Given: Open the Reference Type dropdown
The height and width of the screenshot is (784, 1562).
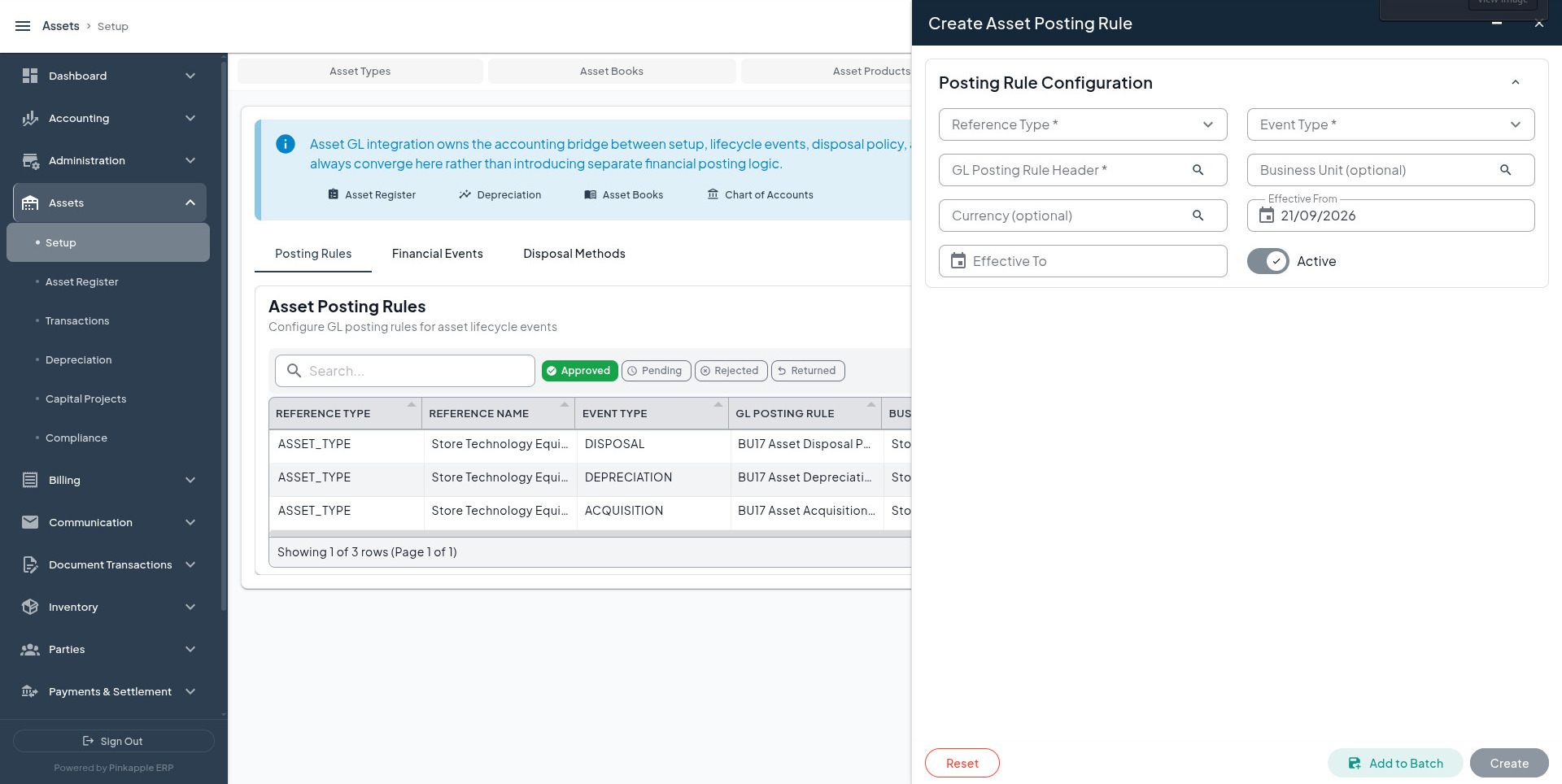Looking at the screenshot, I should click(1083, 124).
